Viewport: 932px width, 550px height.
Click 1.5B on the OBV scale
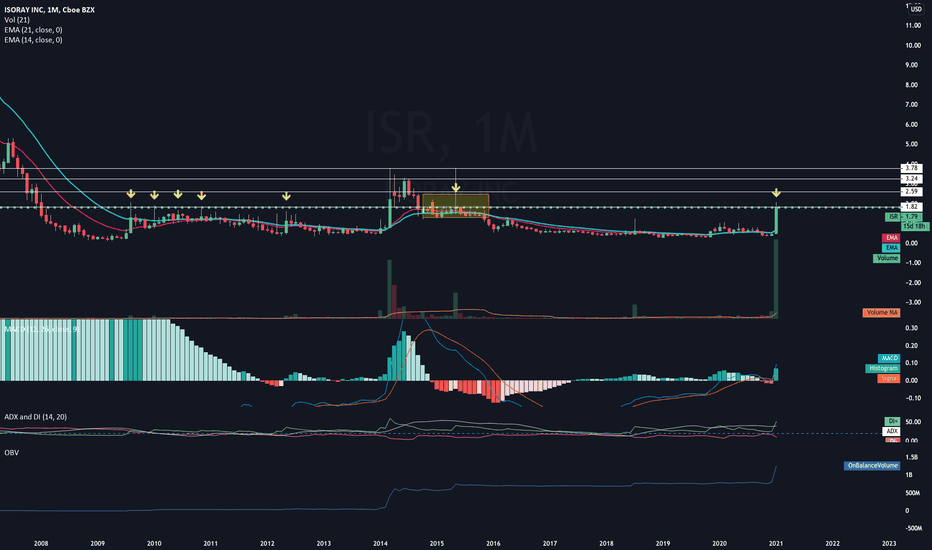[911, 457]
